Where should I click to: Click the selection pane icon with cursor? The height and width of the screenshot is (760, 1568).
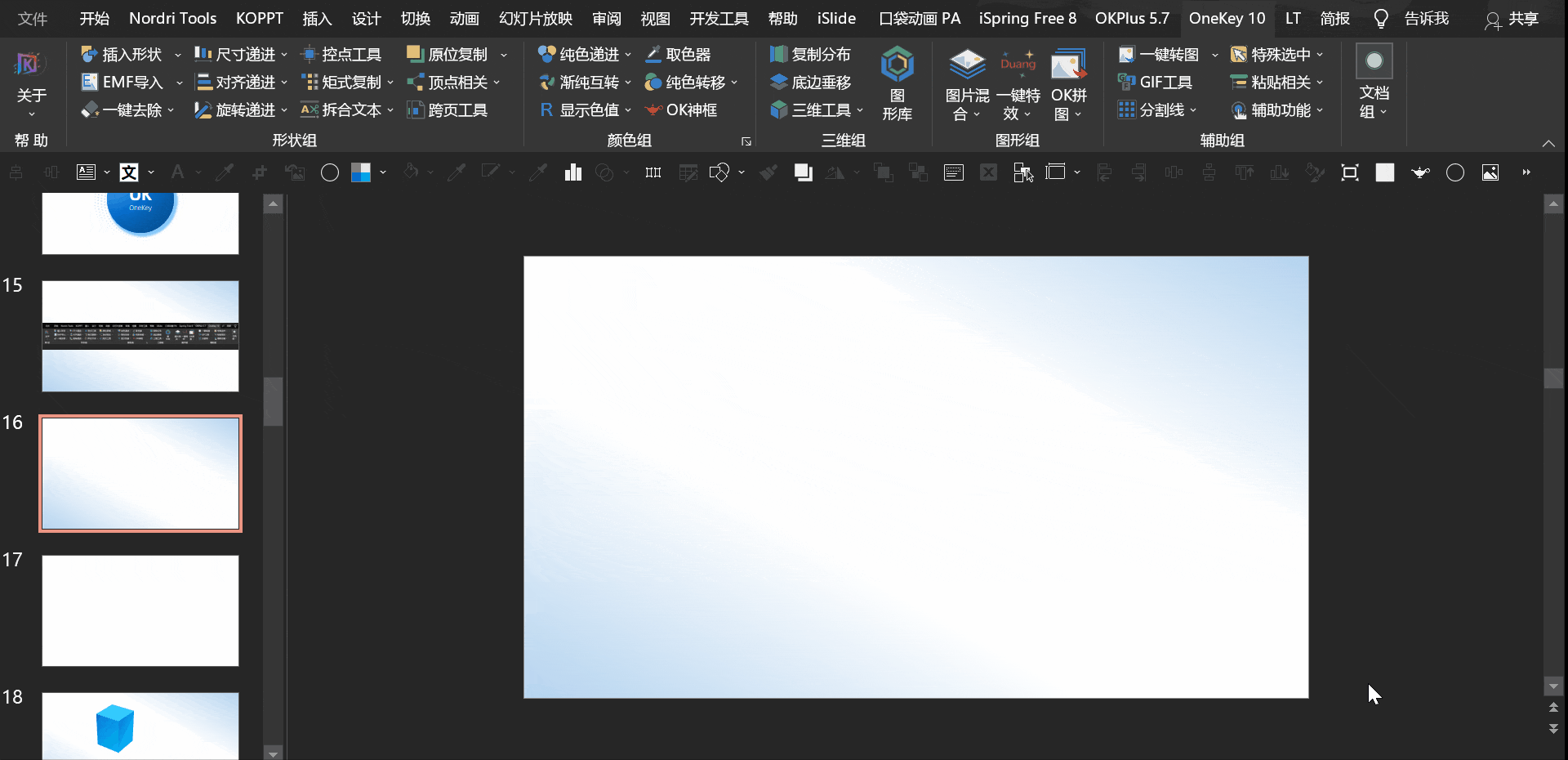tap(1023, 172)
